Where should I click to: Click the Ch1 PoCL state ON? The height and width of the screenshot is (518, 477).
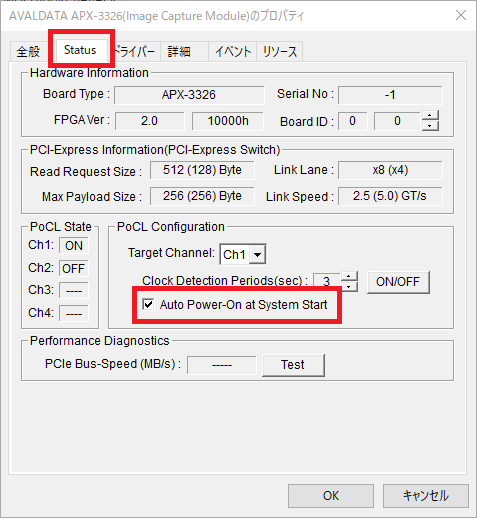(x=74, y=246)
